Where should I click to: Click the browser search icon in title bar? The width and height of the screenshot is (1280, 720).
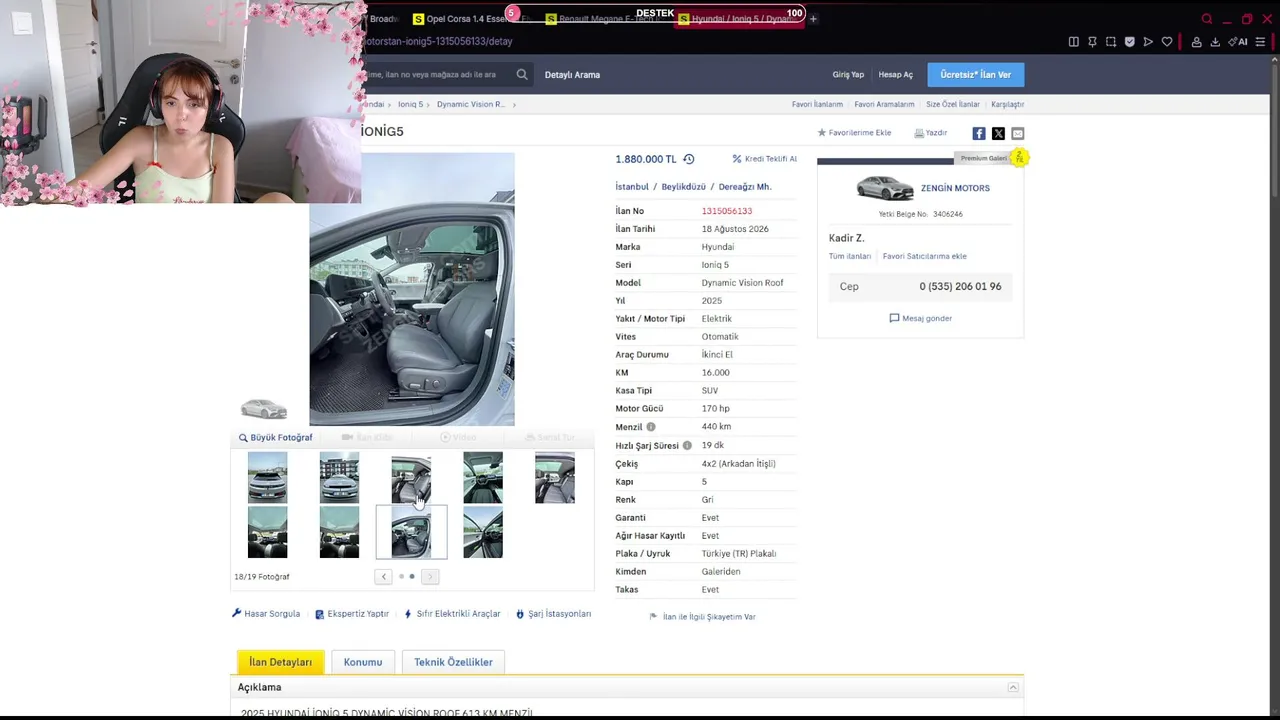(1207, 19)
